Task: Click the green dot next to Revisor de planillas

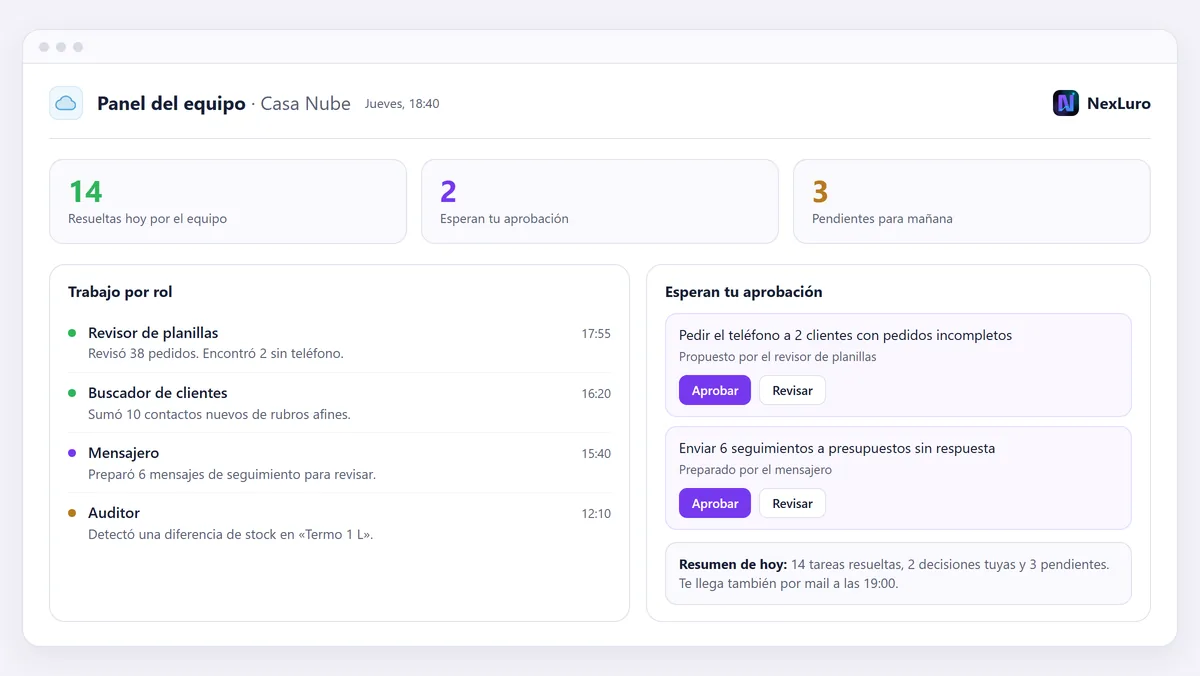Action: pyautogui.click(x=72, y=333)
